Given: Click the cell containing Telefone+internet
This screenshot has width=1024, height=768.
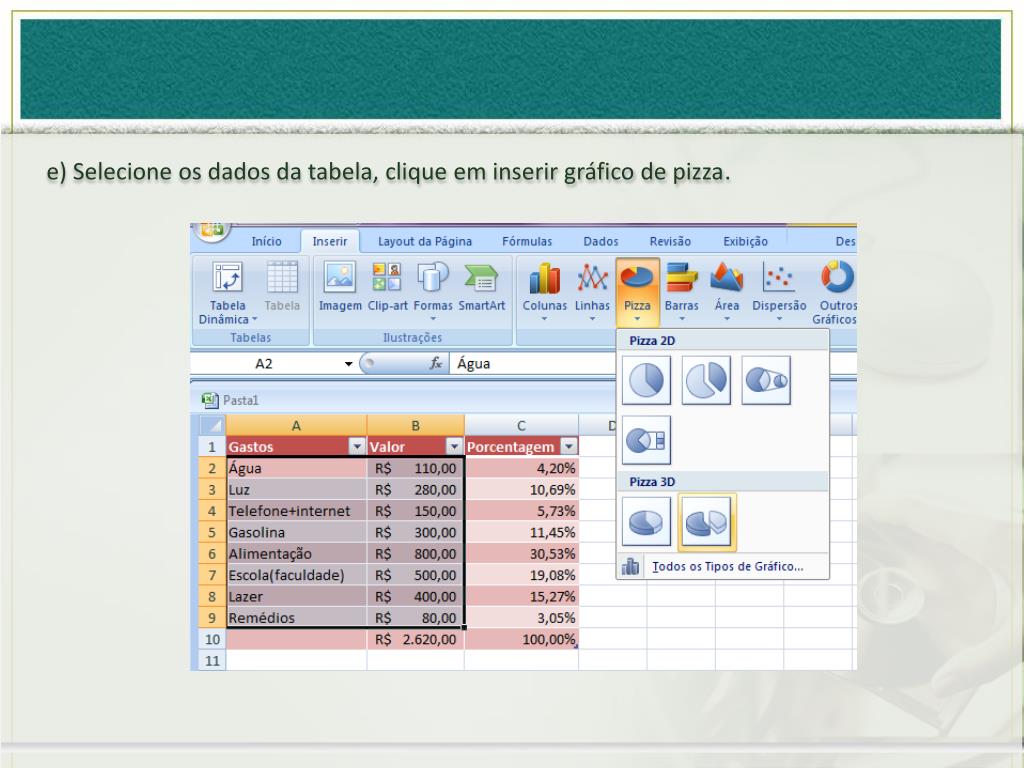Looking at the screenshot, I should tap(296, 511).
